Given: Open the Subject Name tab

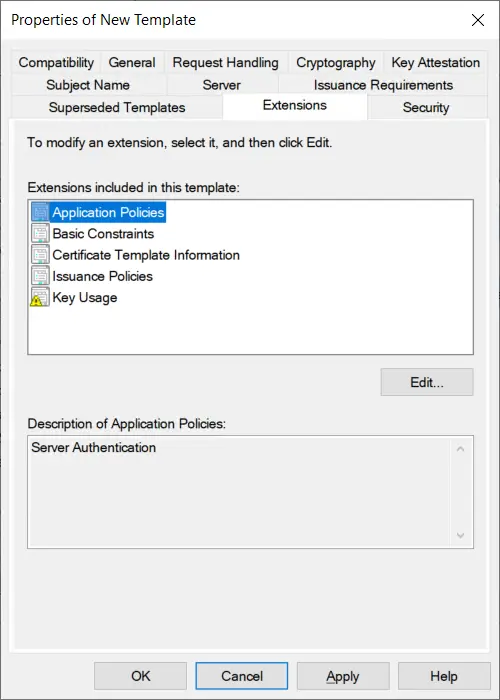Looking at the screenshot, I should (88, 85).
